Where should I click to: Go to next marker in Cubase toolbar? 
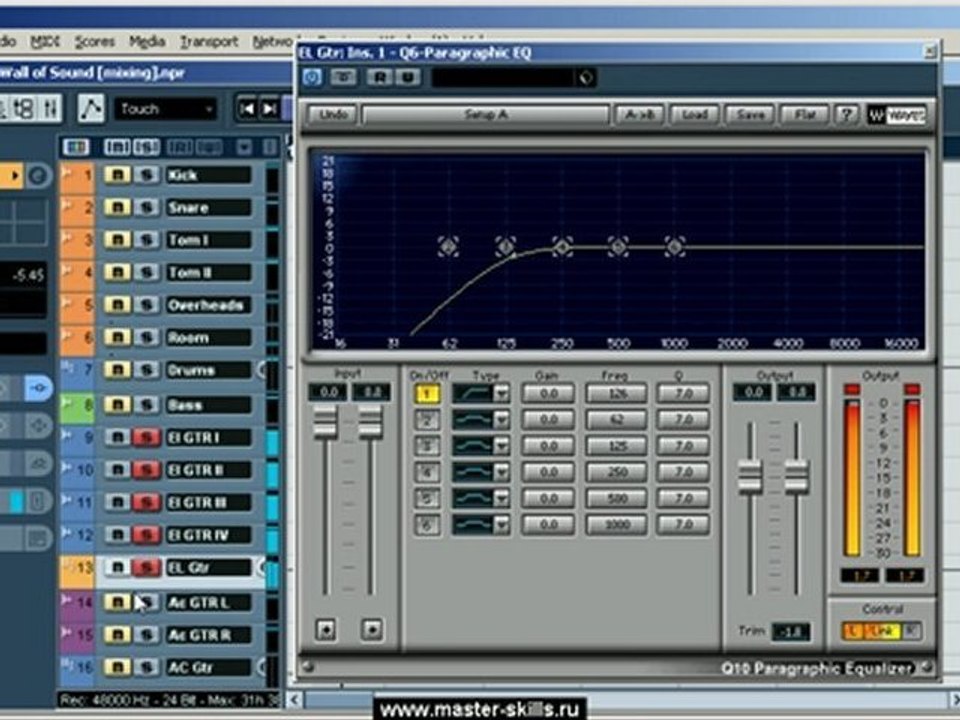click(269, 109)
